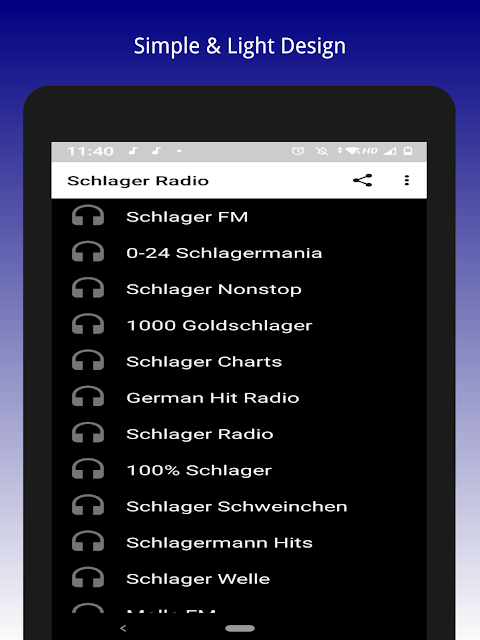The image size is (480, 640).
Task: Click headphone icon beside Schlager Charts
Action: coord(88,361)
